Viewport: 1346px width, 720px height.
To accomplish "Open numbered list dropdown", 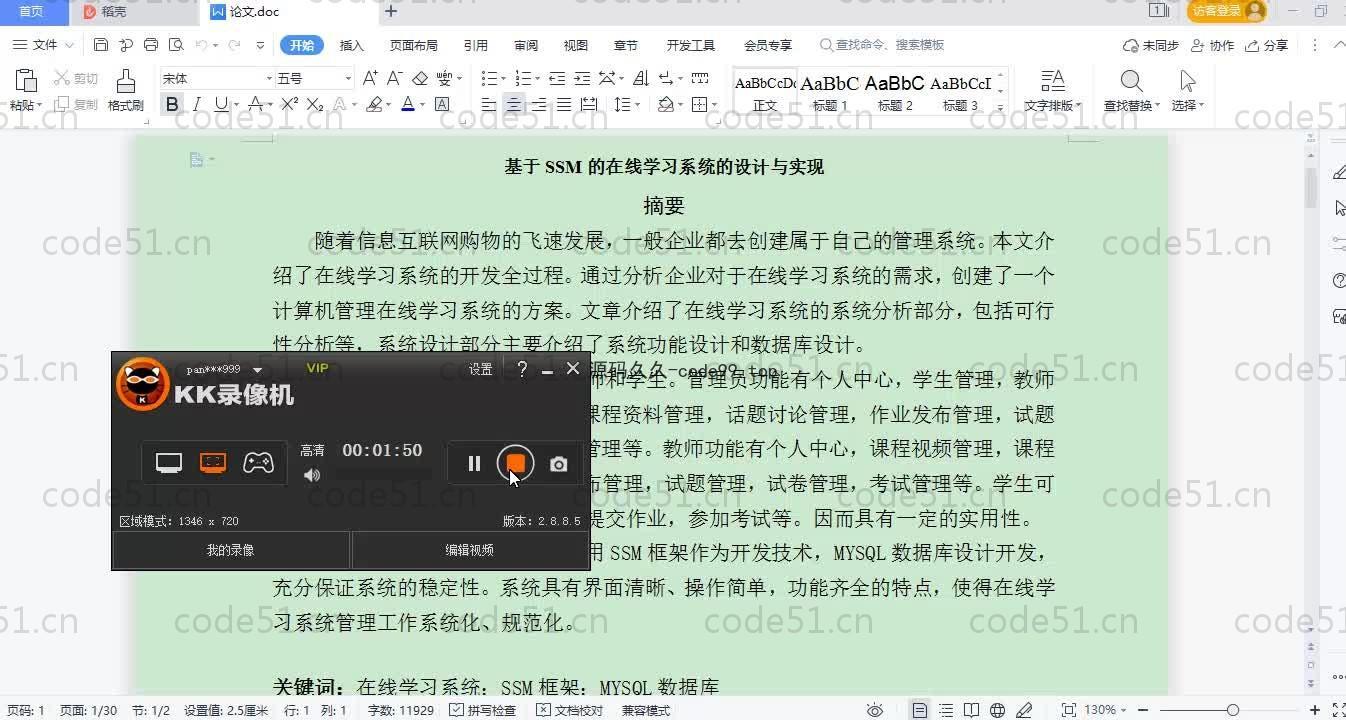I will coord(535,78).
